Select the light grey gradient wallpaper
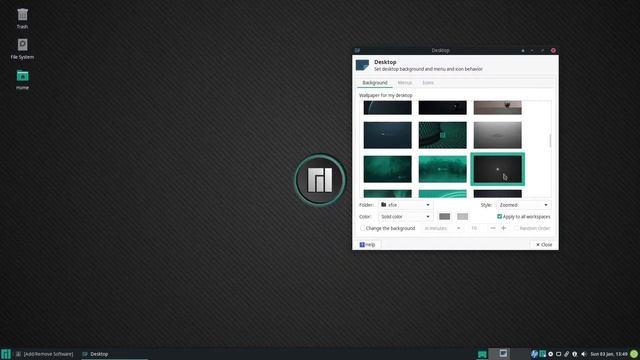 point(497,135)
